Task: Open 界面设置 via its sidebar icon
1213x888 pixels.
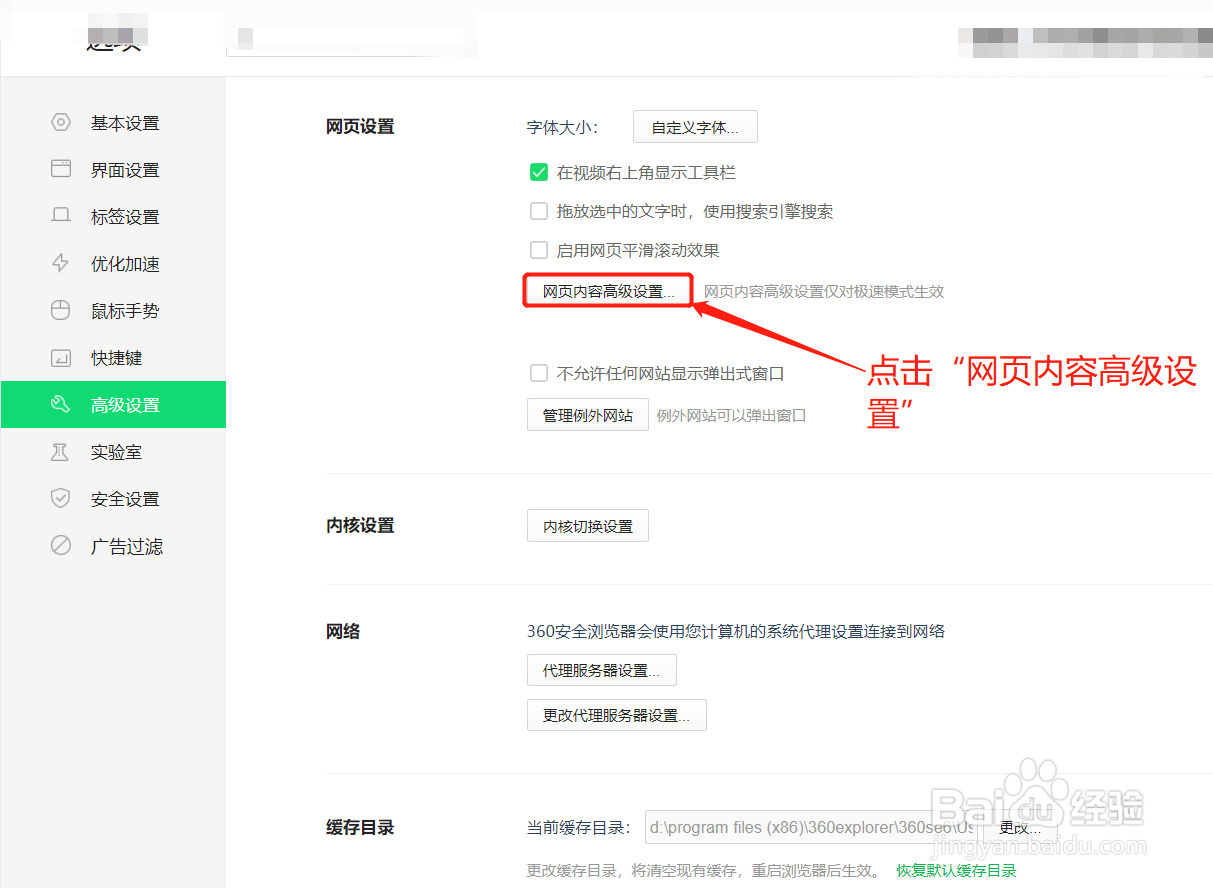Action: [x=60, y=169]
